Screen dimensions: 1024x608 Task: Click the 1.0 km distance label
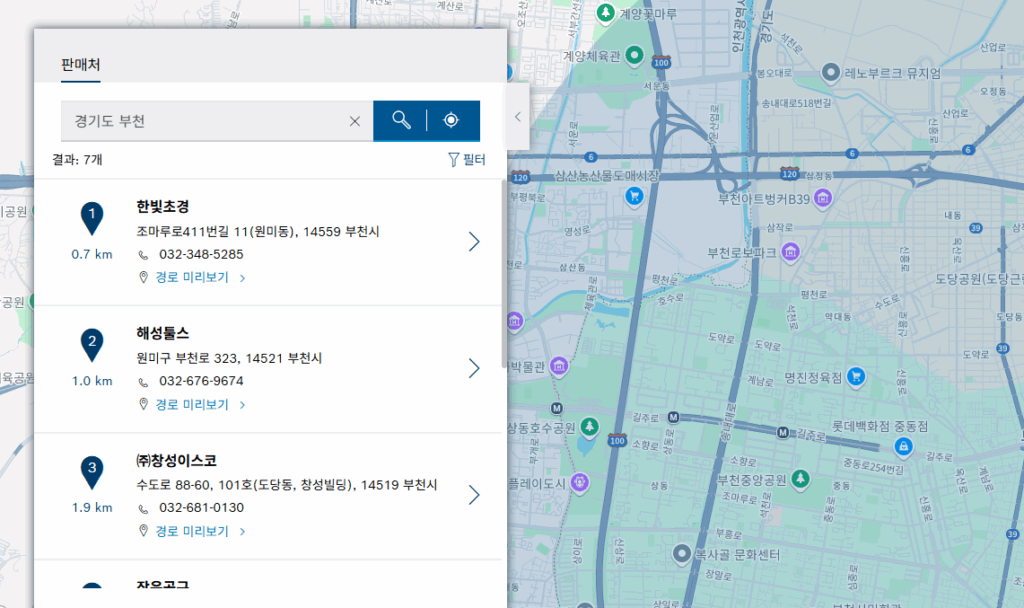point(92,381)
